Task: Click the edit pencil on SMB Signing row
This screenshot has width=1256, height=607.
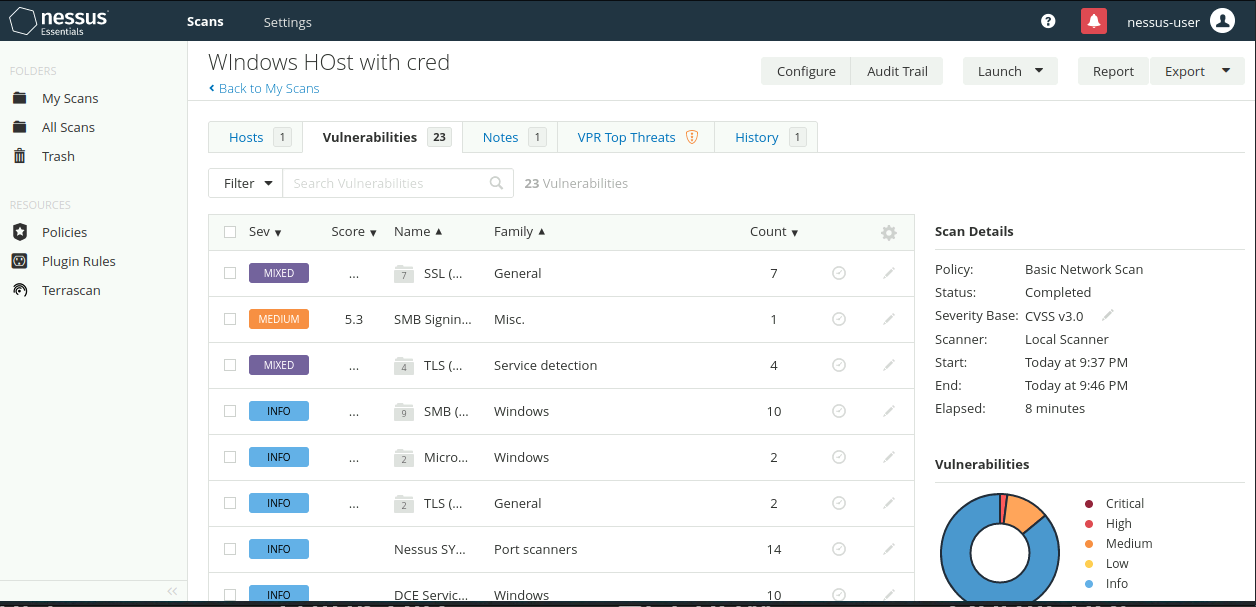Action: pyautogui.click(x=888, y=319)
